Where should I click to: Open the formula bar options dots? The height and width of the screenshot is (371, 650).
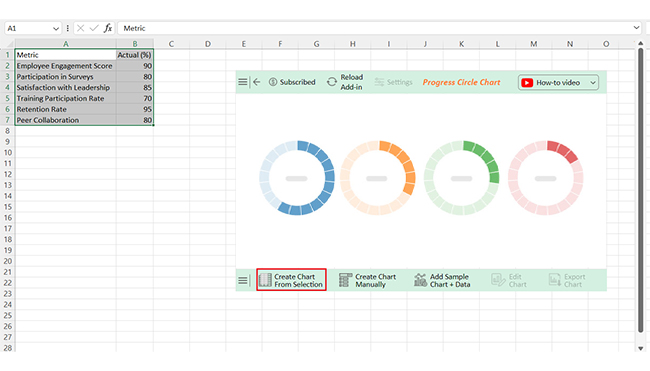tap(68, 28)
